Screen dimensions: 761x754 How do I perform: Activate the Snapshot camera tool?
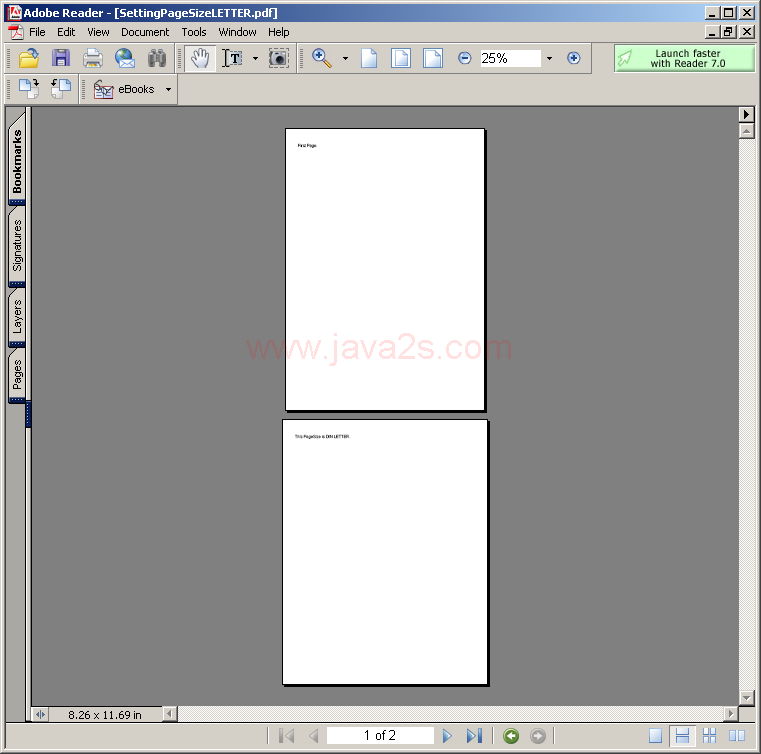tap(279, 58)
